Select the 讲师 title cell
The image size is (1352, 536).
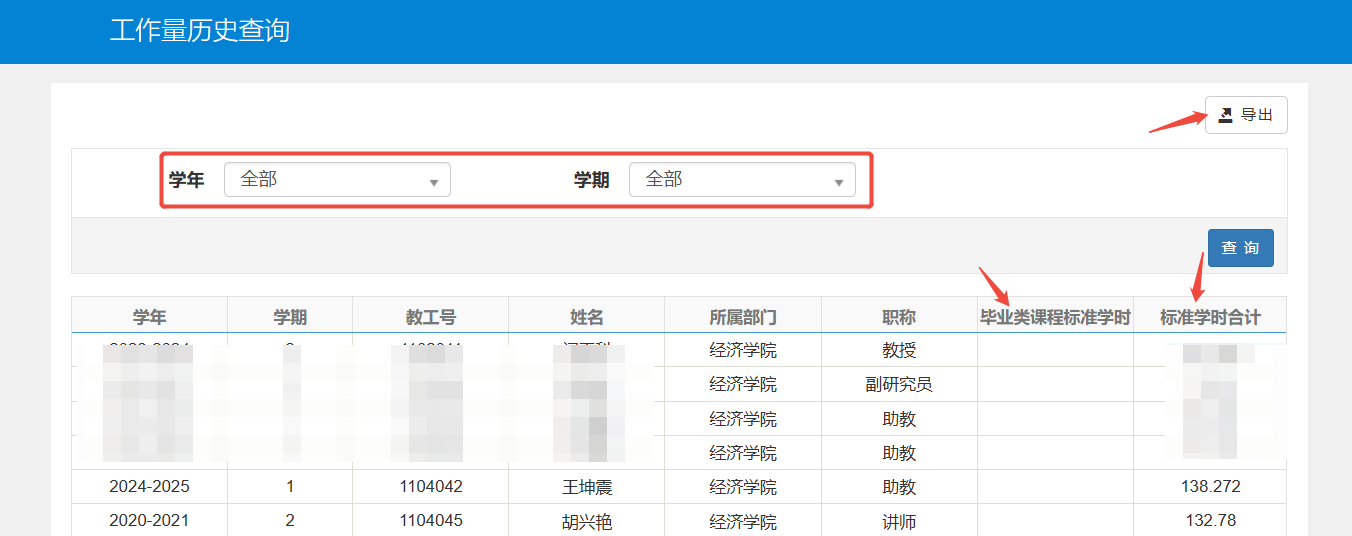(898, 521)
